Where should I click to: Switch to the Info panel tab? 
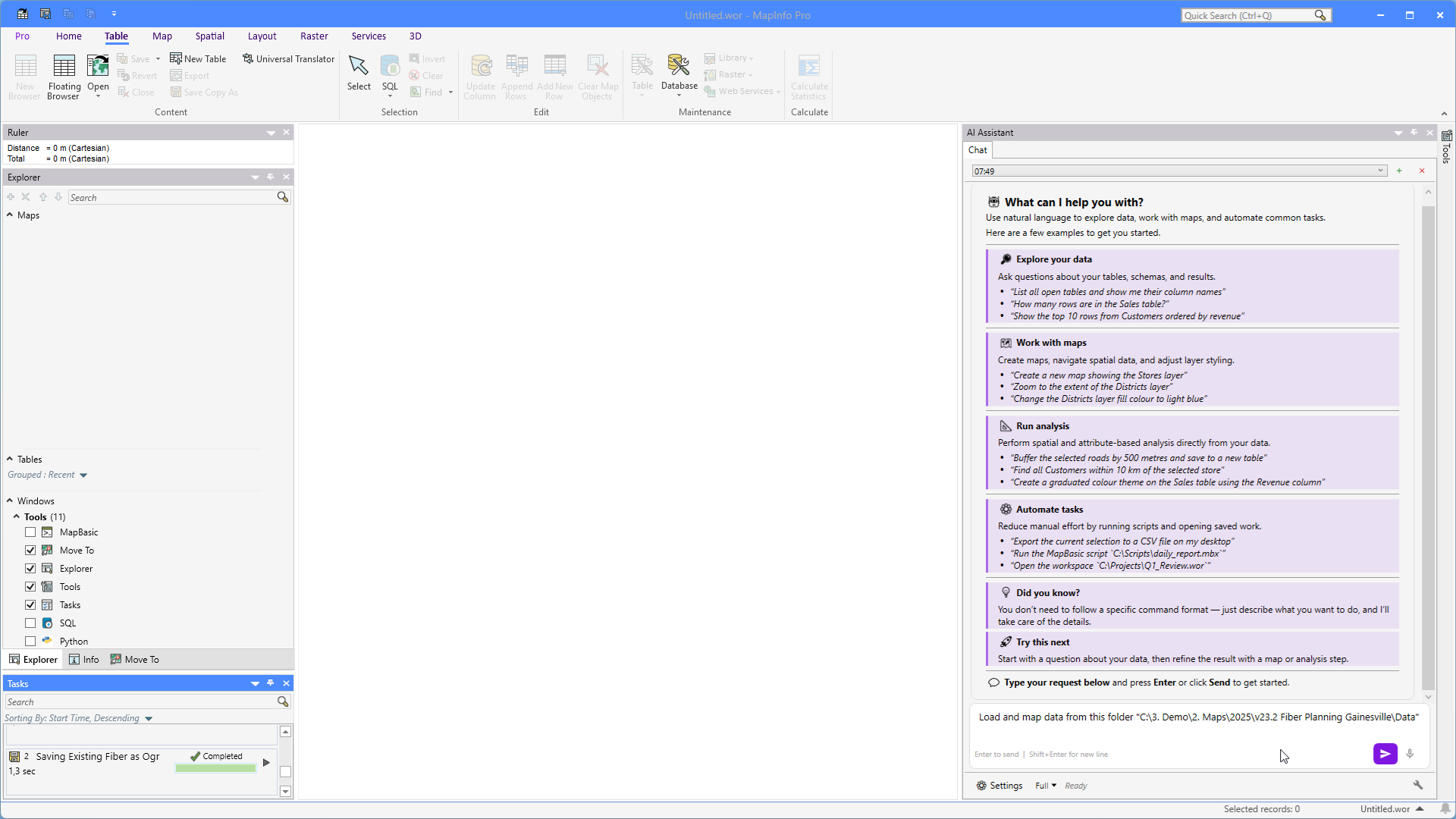pyautogui.click(x=84, y=659)
